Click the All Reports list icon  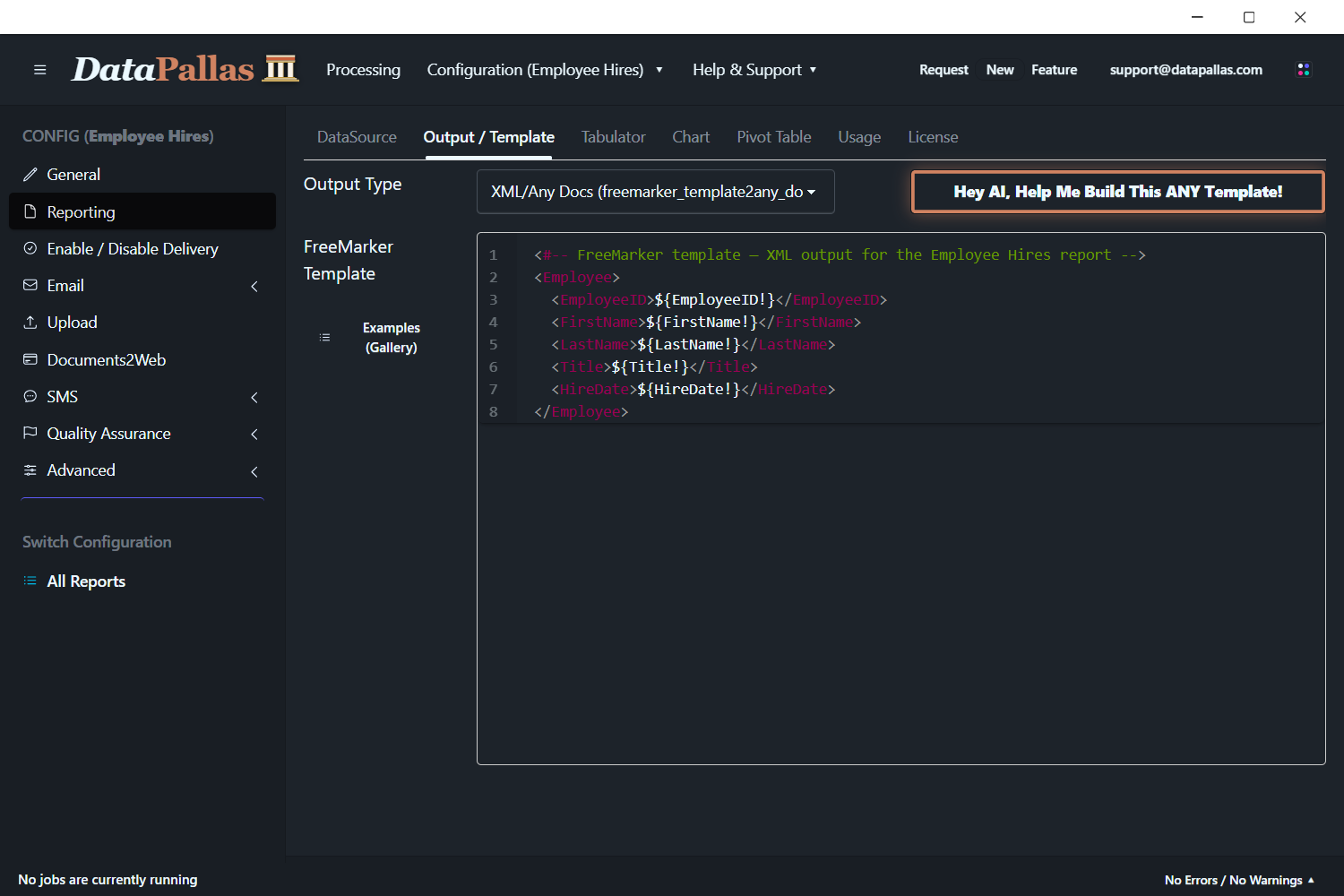[x=30, y=581]
